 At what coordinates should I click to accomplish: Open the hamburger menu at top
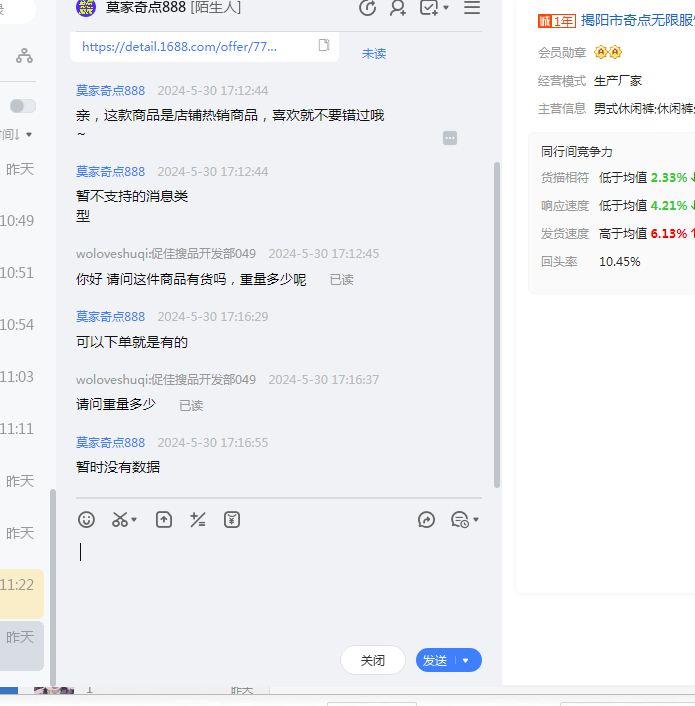click(472, 8)
